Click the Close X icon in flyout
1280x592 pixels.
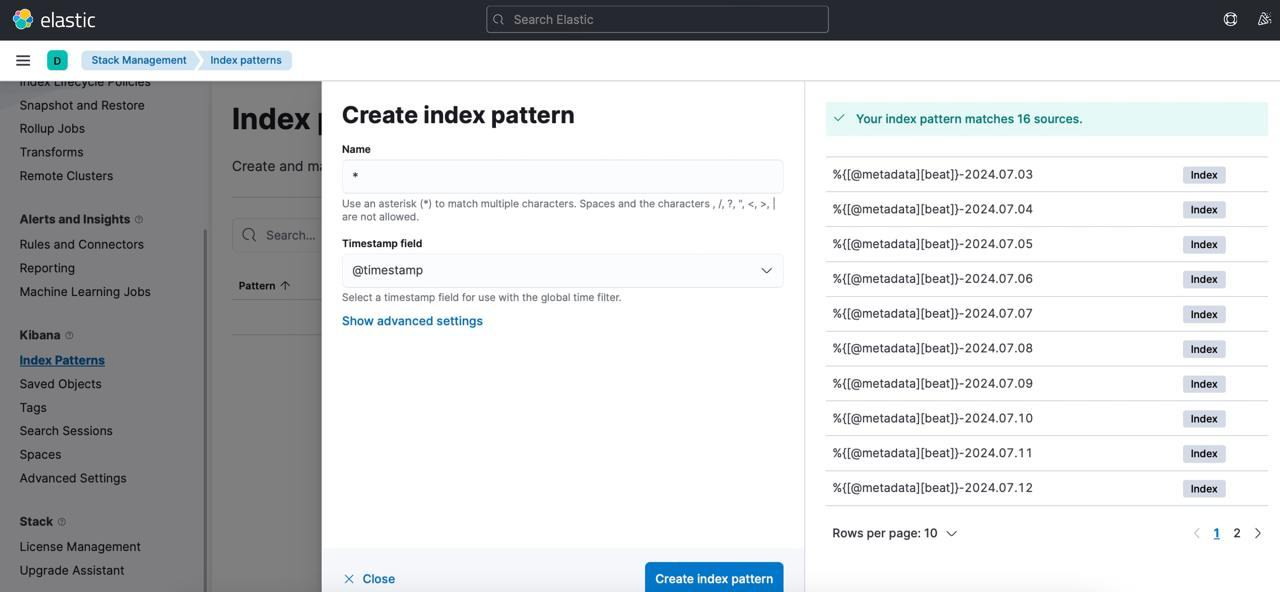(x=349, y=579)
